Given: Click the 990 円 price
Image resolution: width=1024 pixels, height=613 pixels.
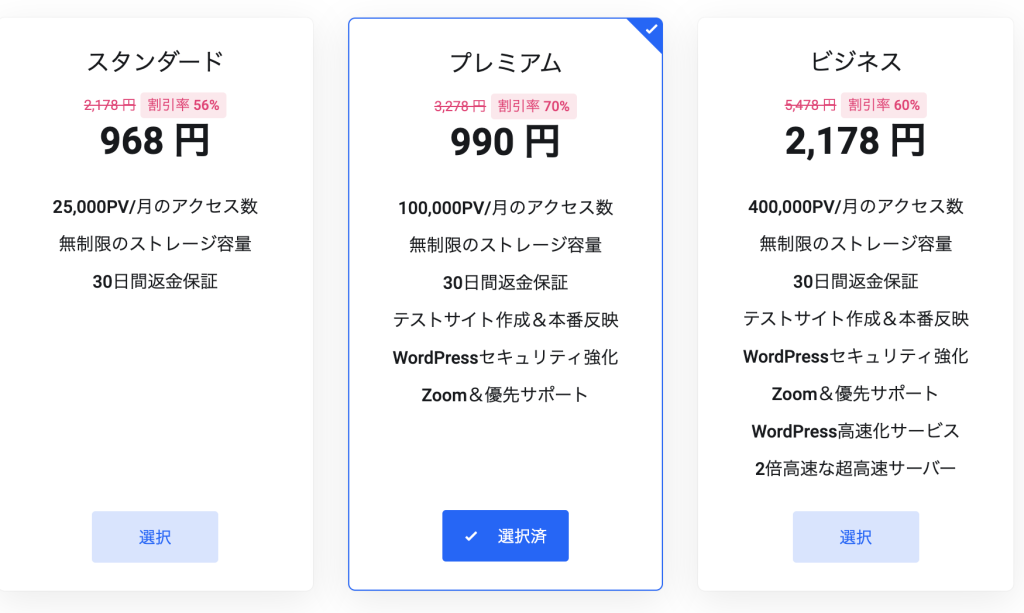Looking at the screenshot, I should click(505, 142).
